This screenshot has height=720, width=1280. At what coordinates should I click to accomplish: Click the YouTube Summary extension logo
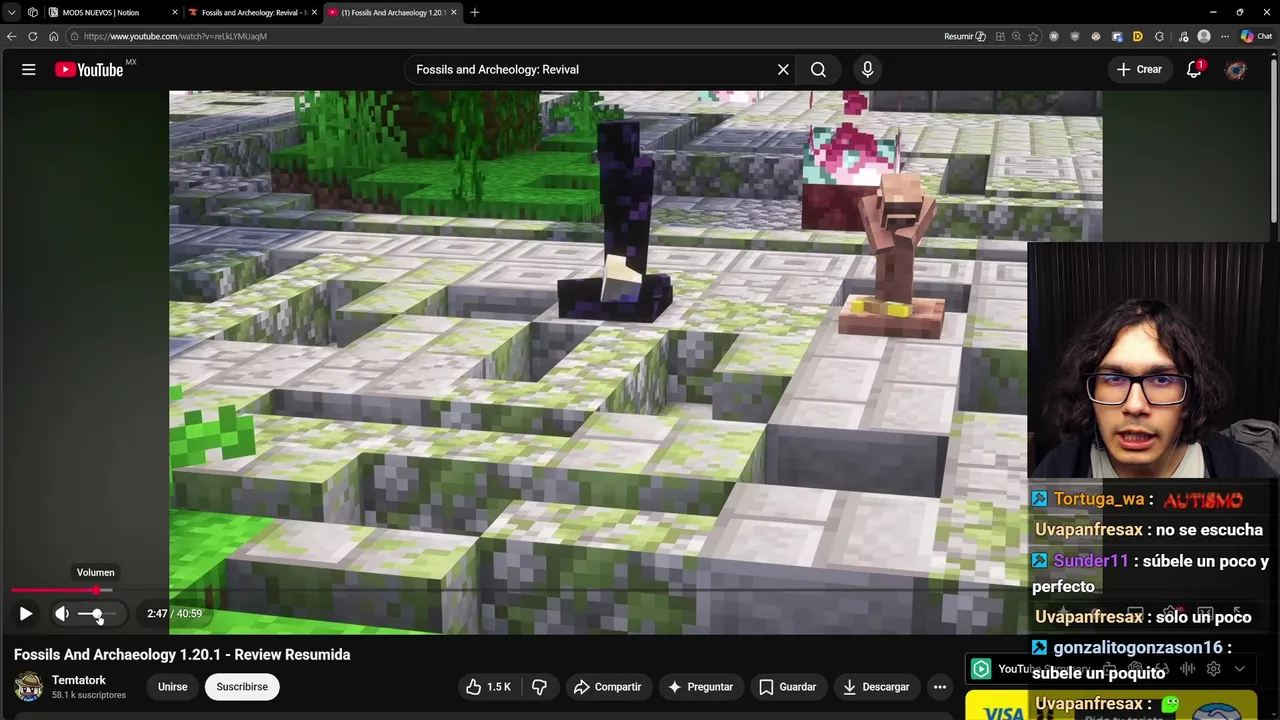[981, 669]
